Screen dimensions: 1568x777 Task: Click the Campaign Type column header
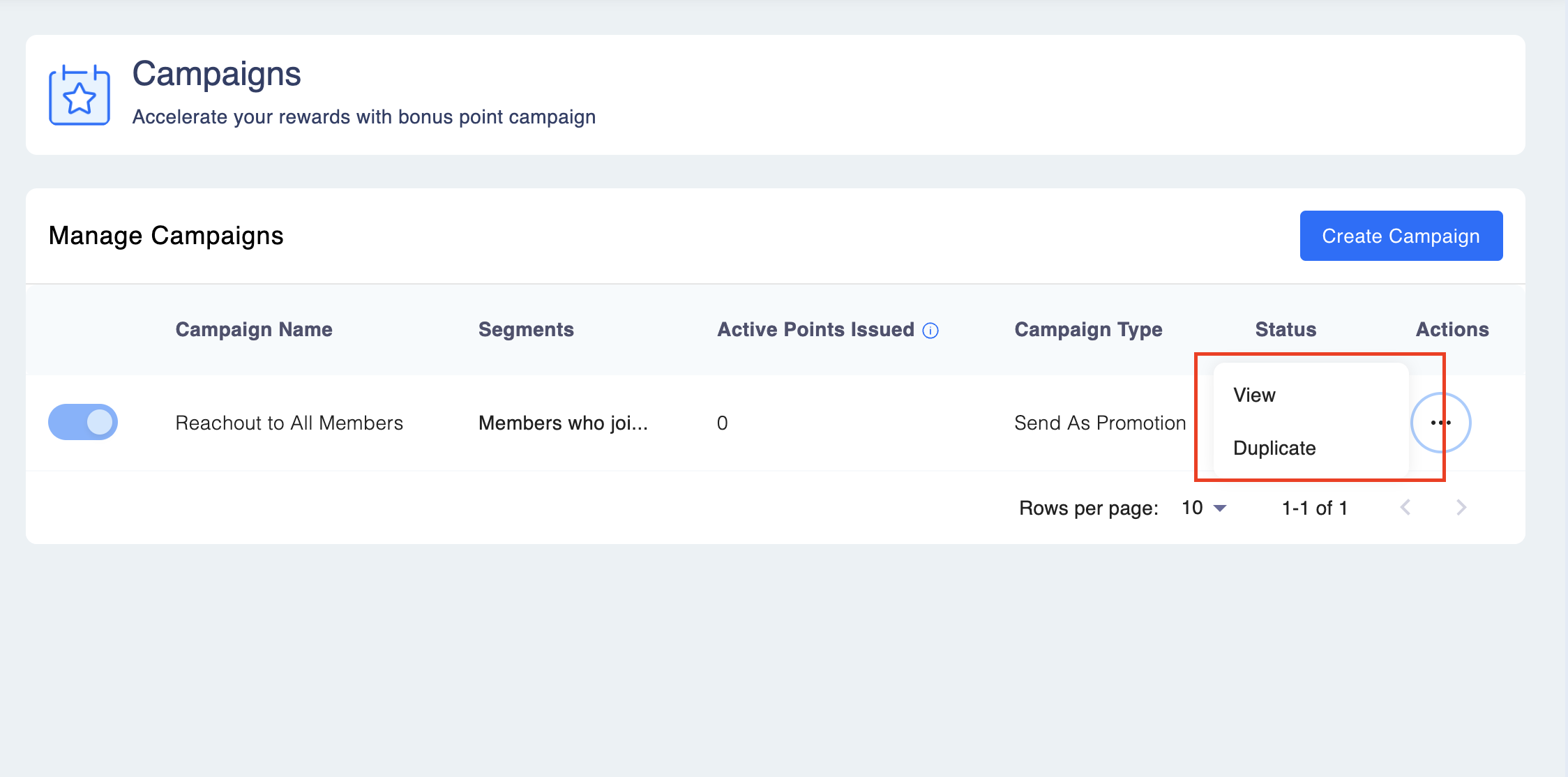point(1088,330)
